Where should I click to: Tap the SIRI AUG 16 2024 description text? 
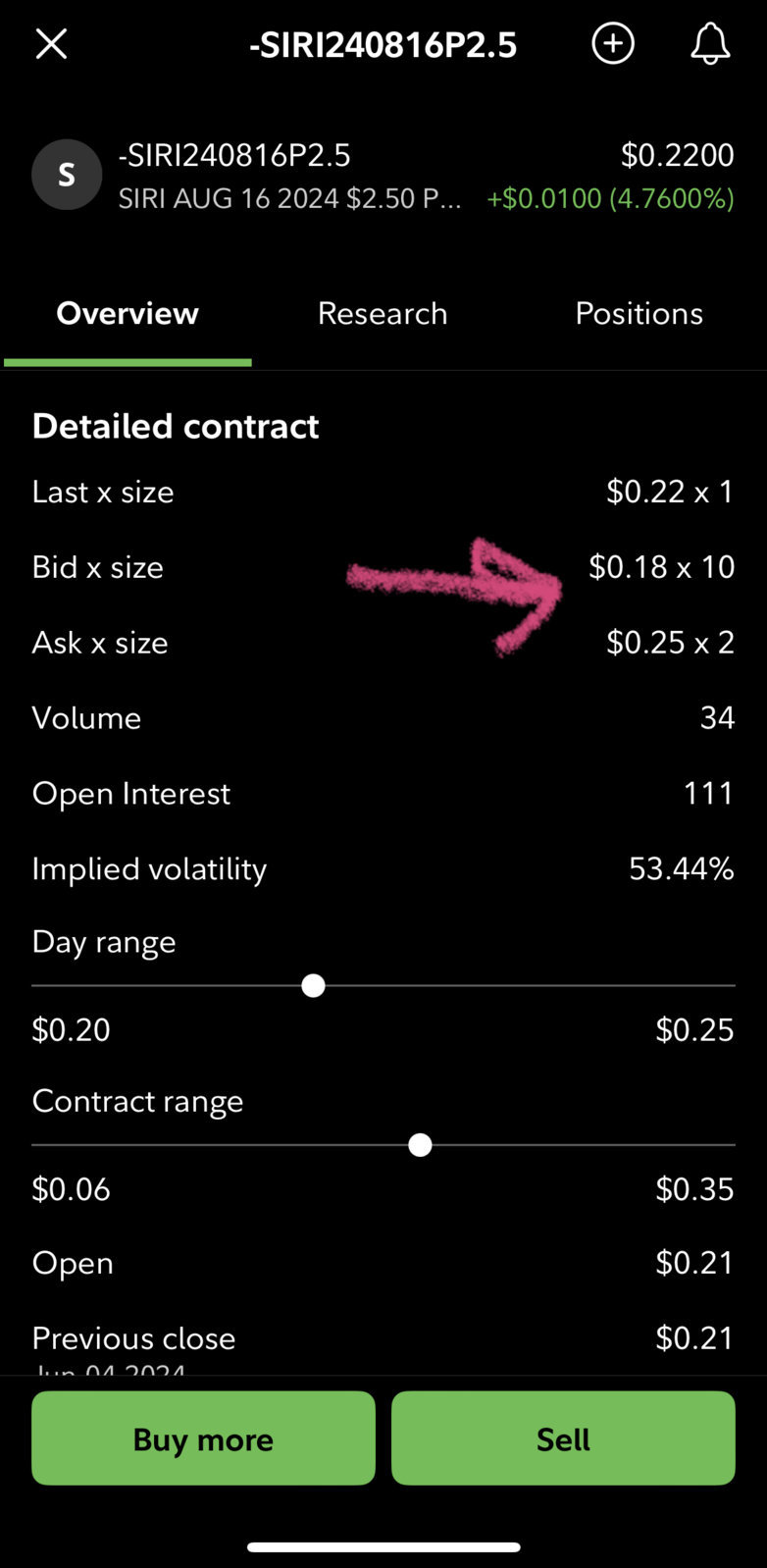point(290,199)
